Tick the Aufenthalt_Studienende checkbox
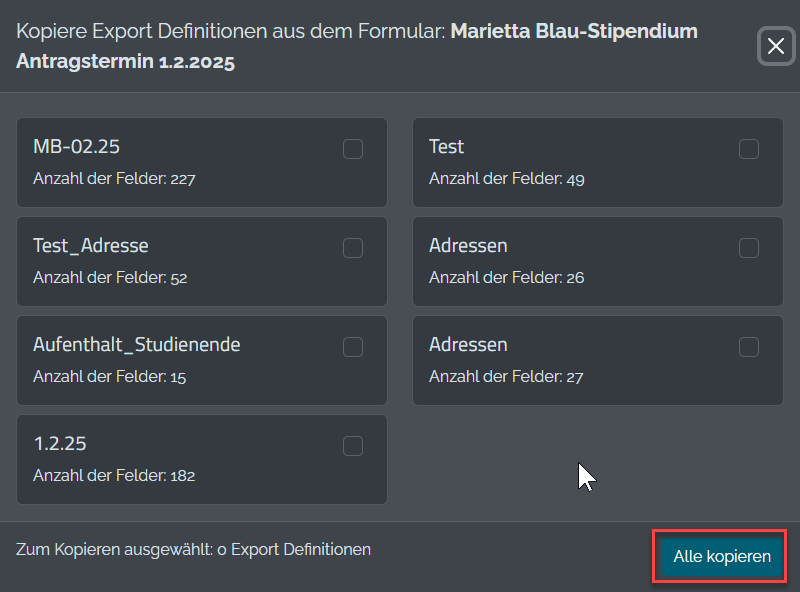The height and width of the screenshot is (592, 800). [x=352, y=346]
